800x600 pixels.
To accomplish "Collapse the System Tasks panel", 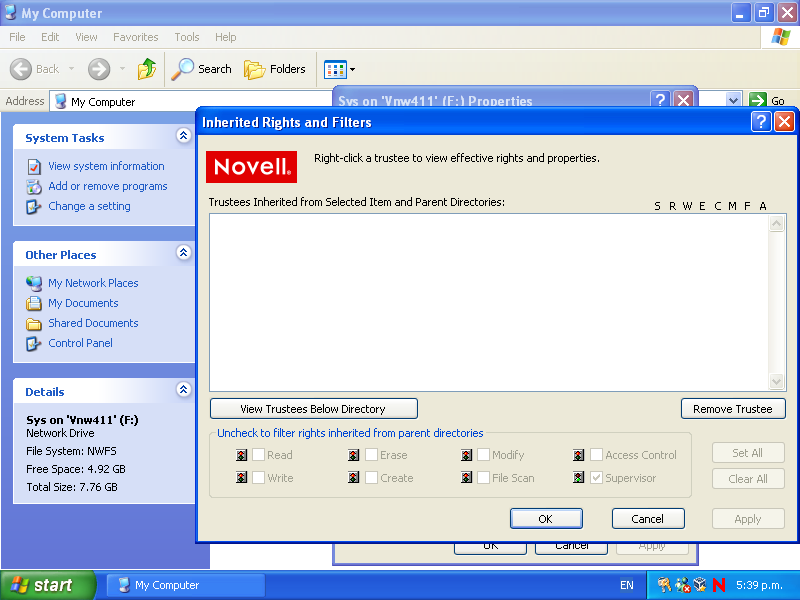I will click(x=184, y=136).
